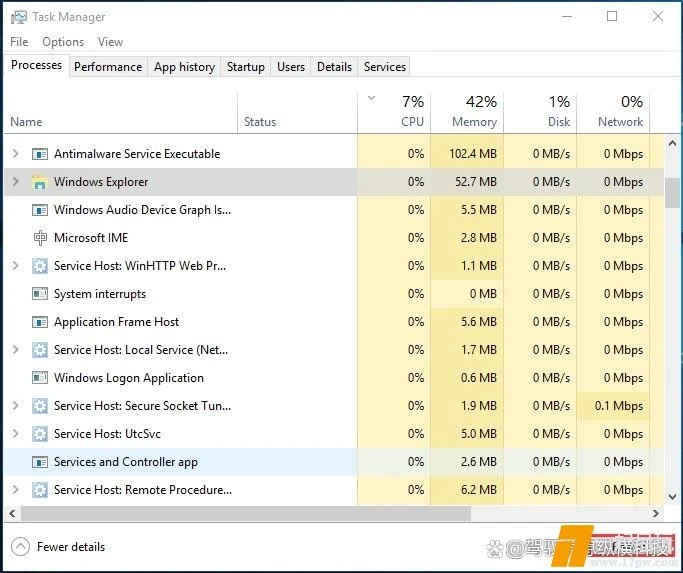The image size is (683, 573).
Task: Expand the Windows Explorer process group
Action: click(x=15, y=182)
